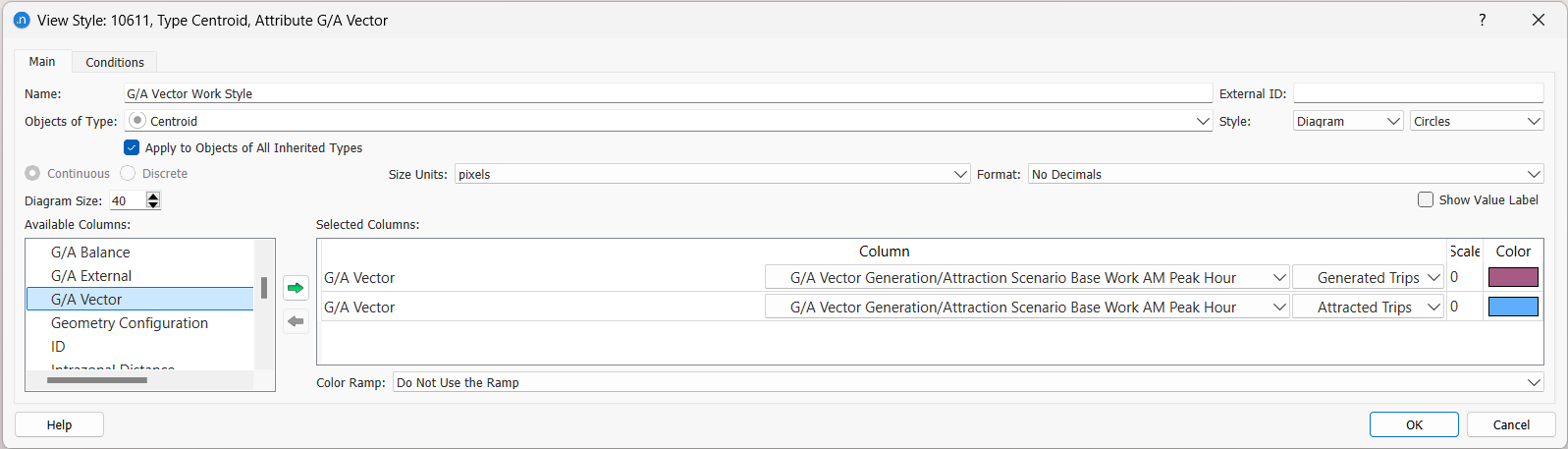Expand the Color Ramp dropdown
Screen dimensions: 1568x449
pyautogui.click(x=968, y=382)
